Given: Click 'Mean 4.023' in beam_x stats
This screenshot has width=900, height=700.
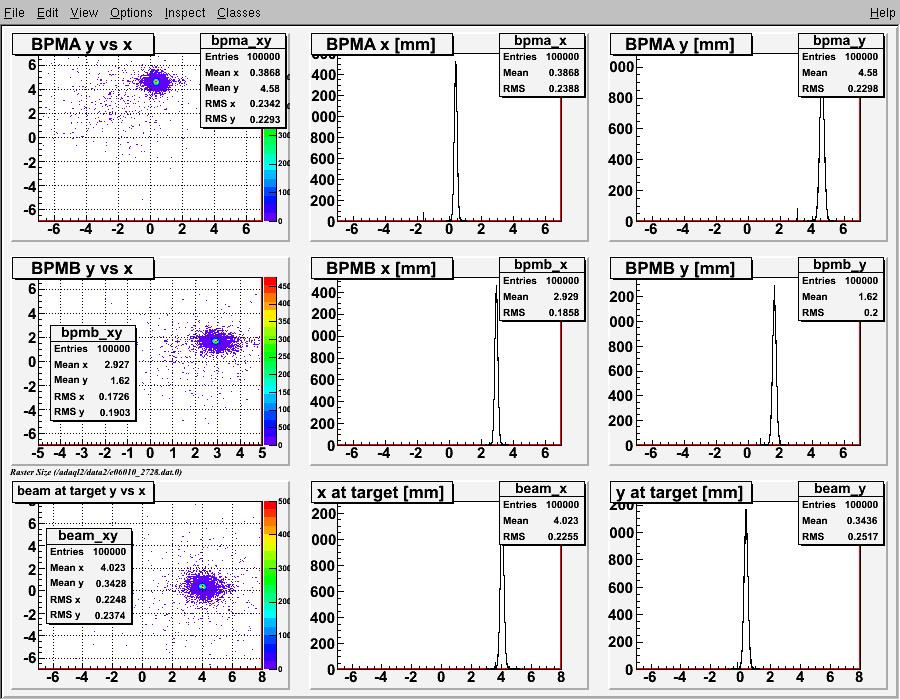Looking at the screenshot, I should click(x=541, y=521).
